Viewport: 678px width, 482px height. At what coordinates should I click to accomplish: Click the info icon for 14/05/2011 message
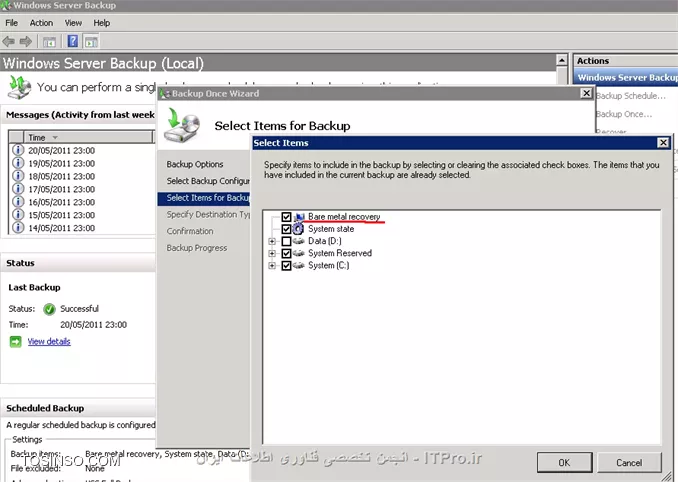[18, 227]
